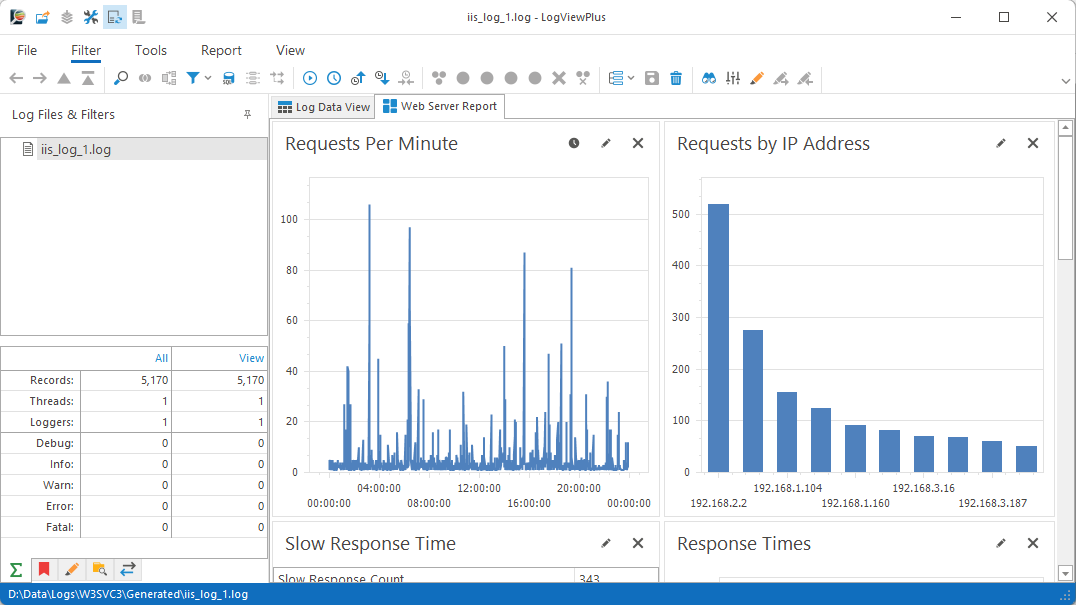Screen dimensions: 1076x605
Task: Click the stacked layers icon in title bar
Action: click(67, 17)
